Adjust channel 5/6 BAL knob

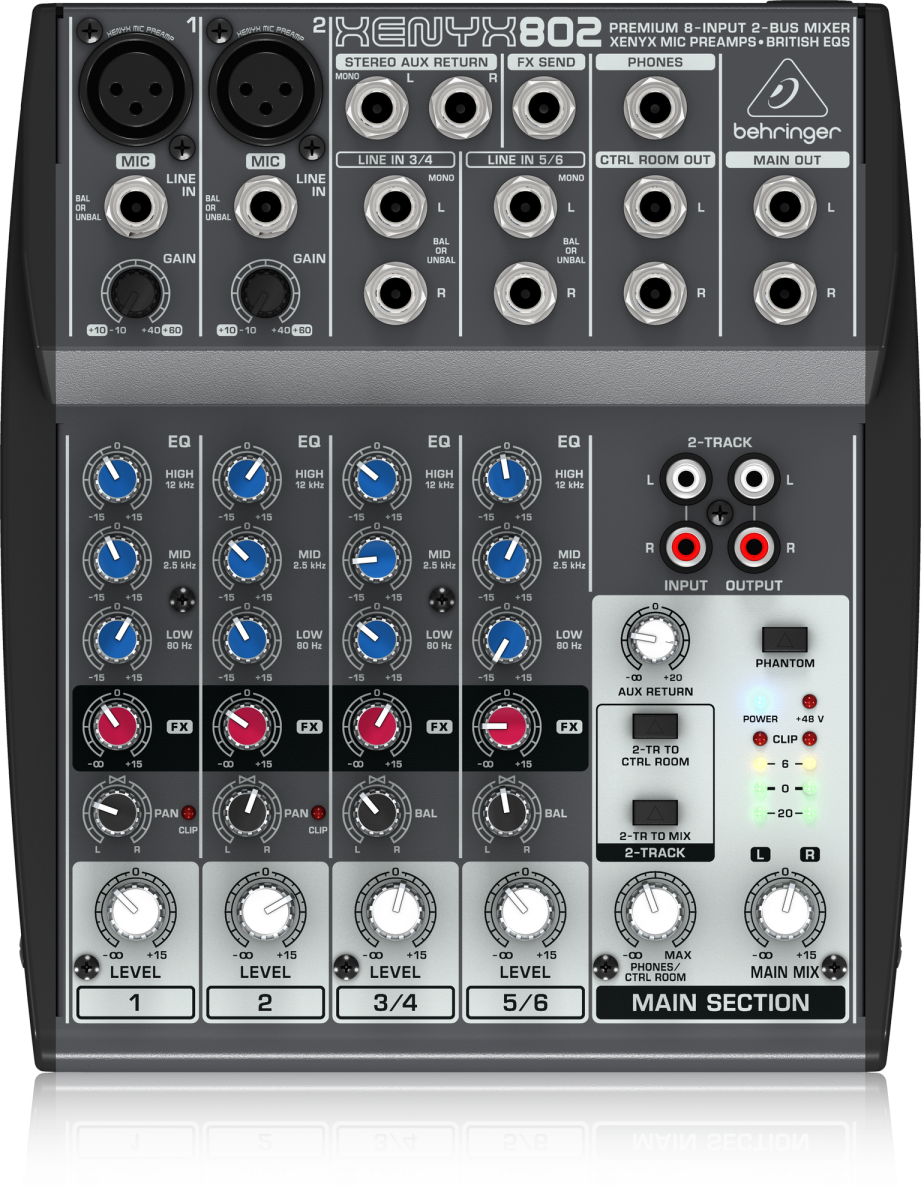tap(505, 810)
